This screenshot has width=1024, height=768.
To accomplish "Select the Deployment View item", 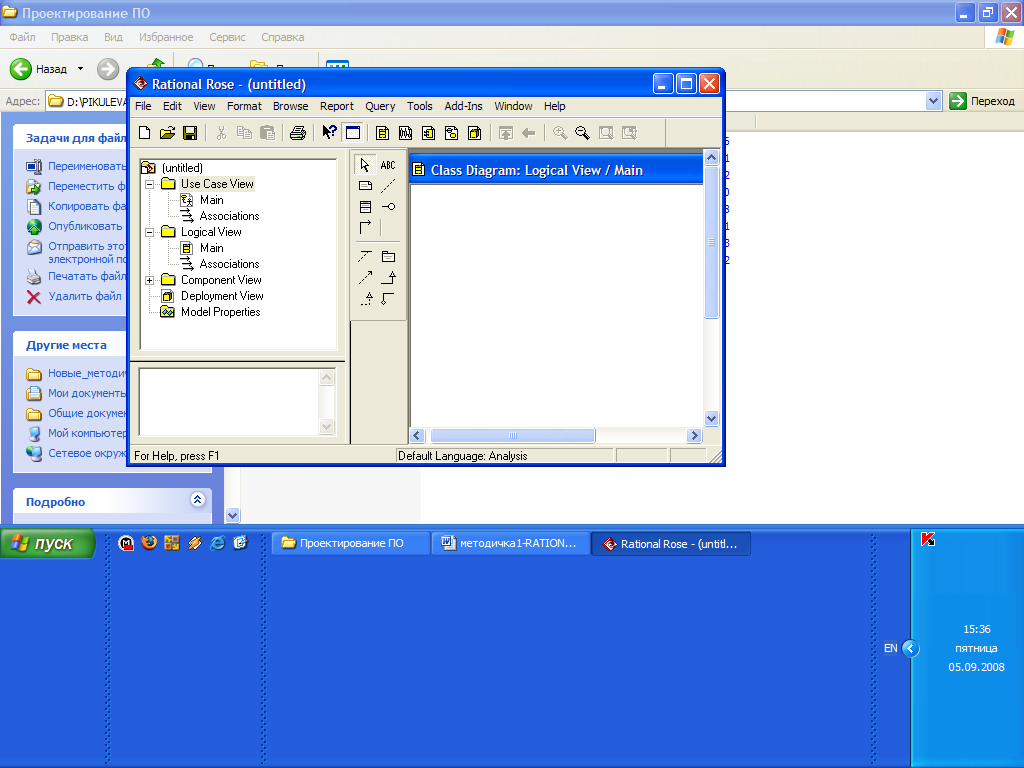I will tap(222, 296).
